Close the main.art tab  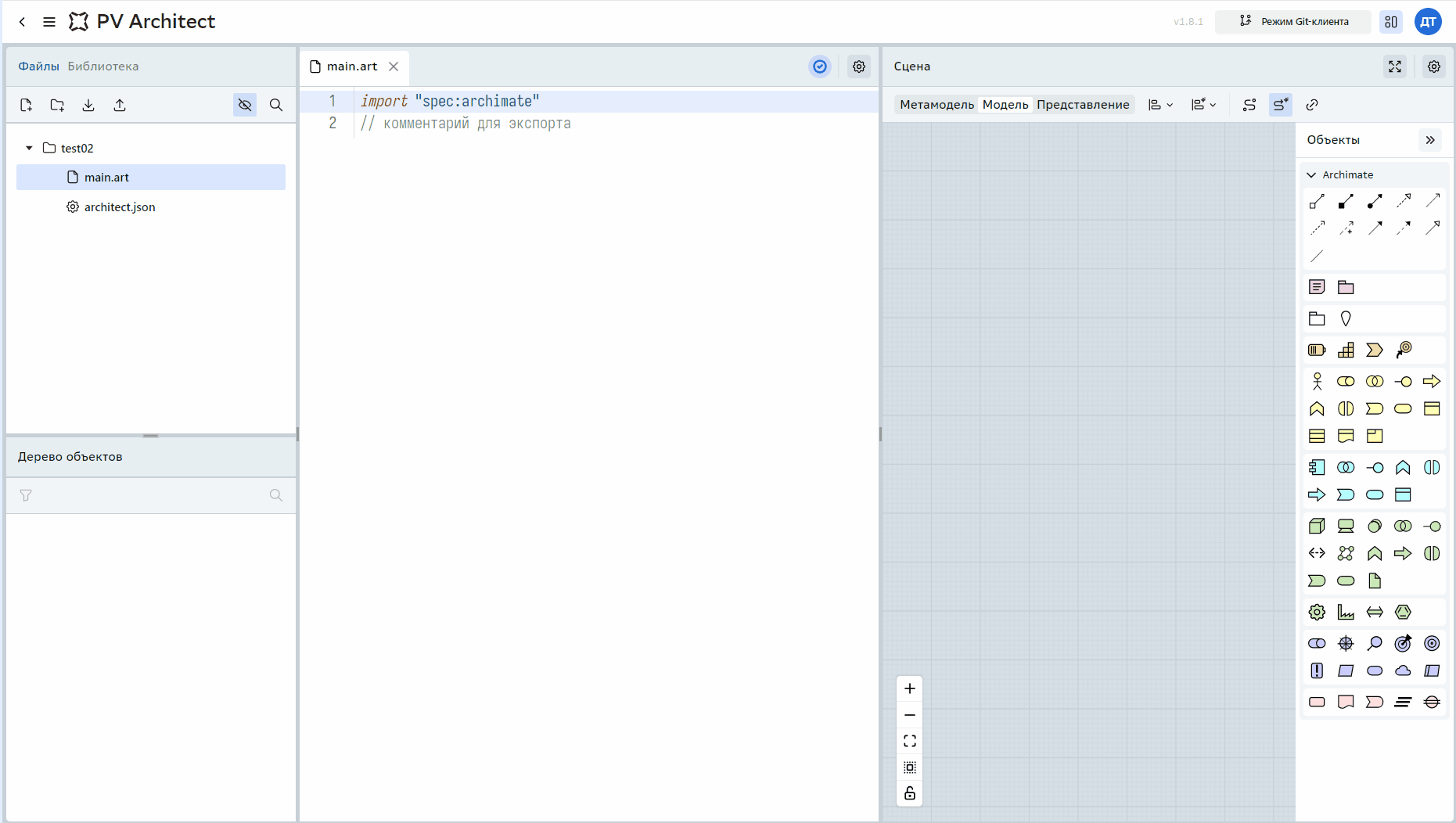point(394,66)
